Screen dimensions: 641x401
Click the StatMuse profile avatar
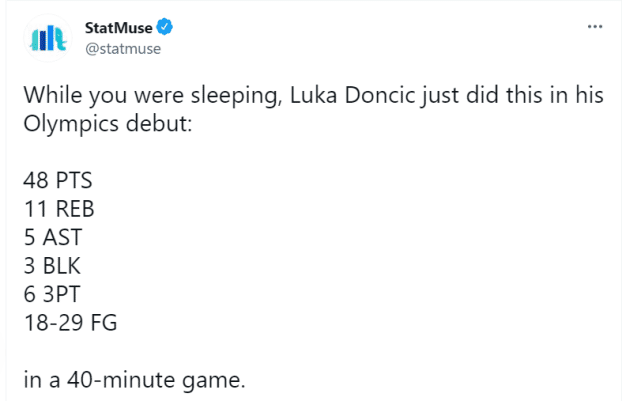48,37
